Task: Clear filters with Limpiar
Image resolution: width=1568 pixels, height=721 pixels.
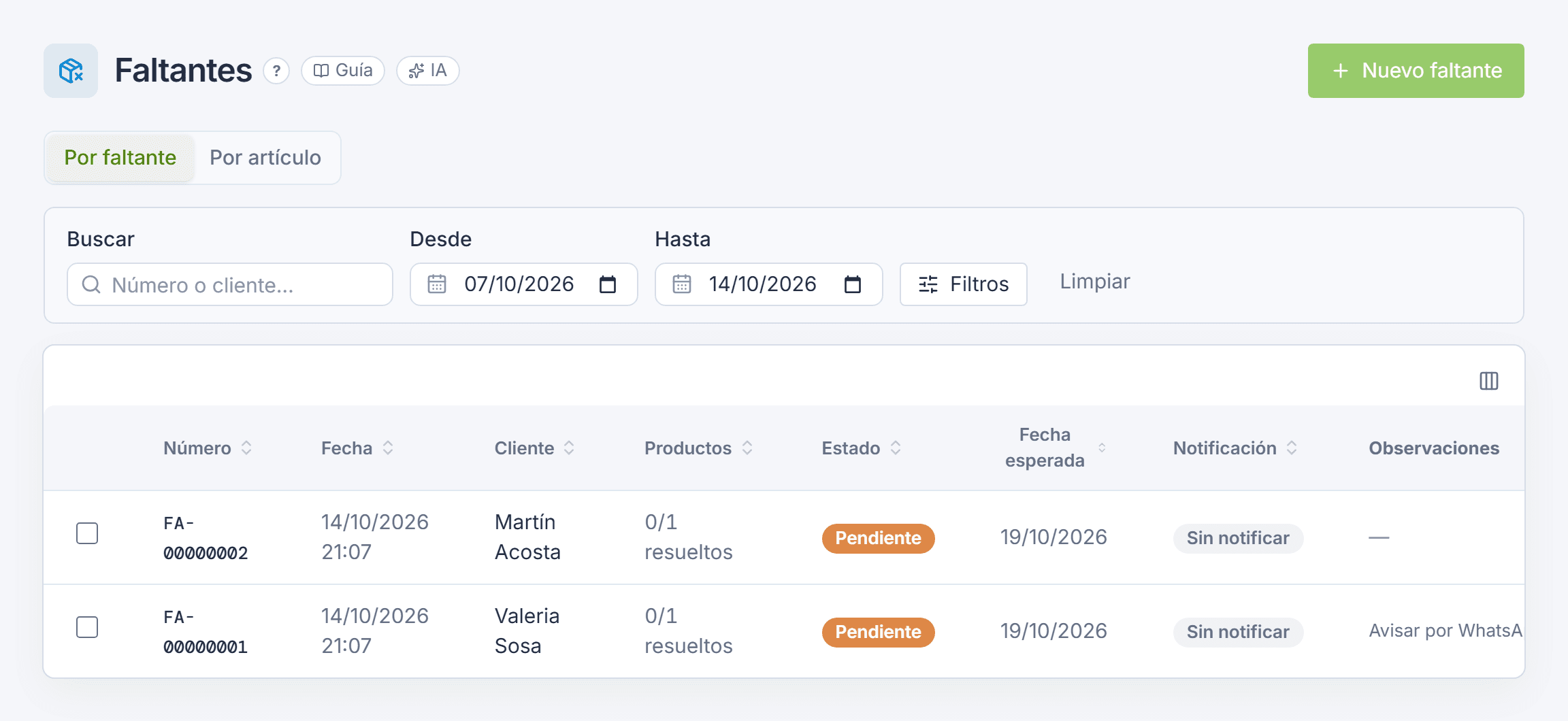Action: [1094, 282]
